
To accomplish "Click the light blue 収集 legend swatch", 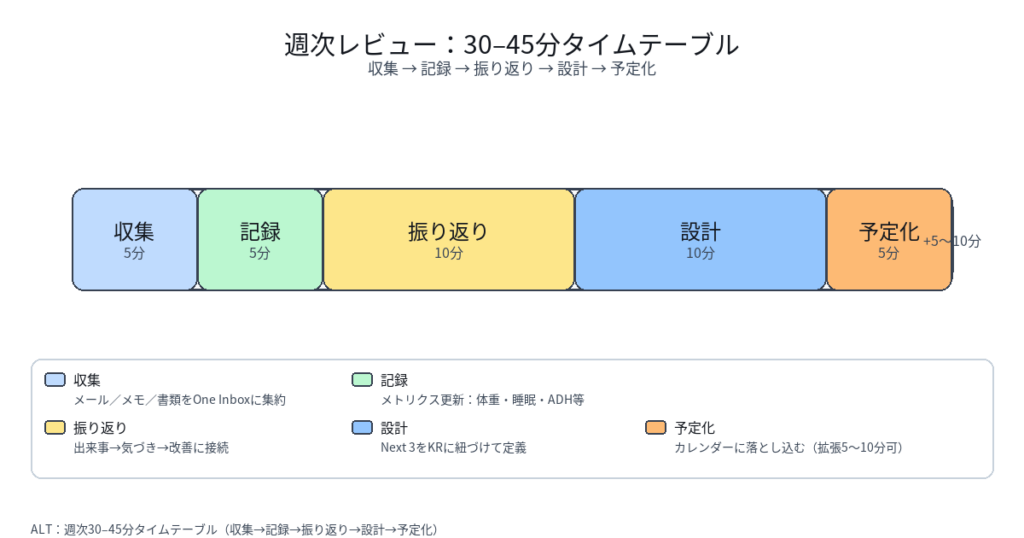I will point(55,380).
